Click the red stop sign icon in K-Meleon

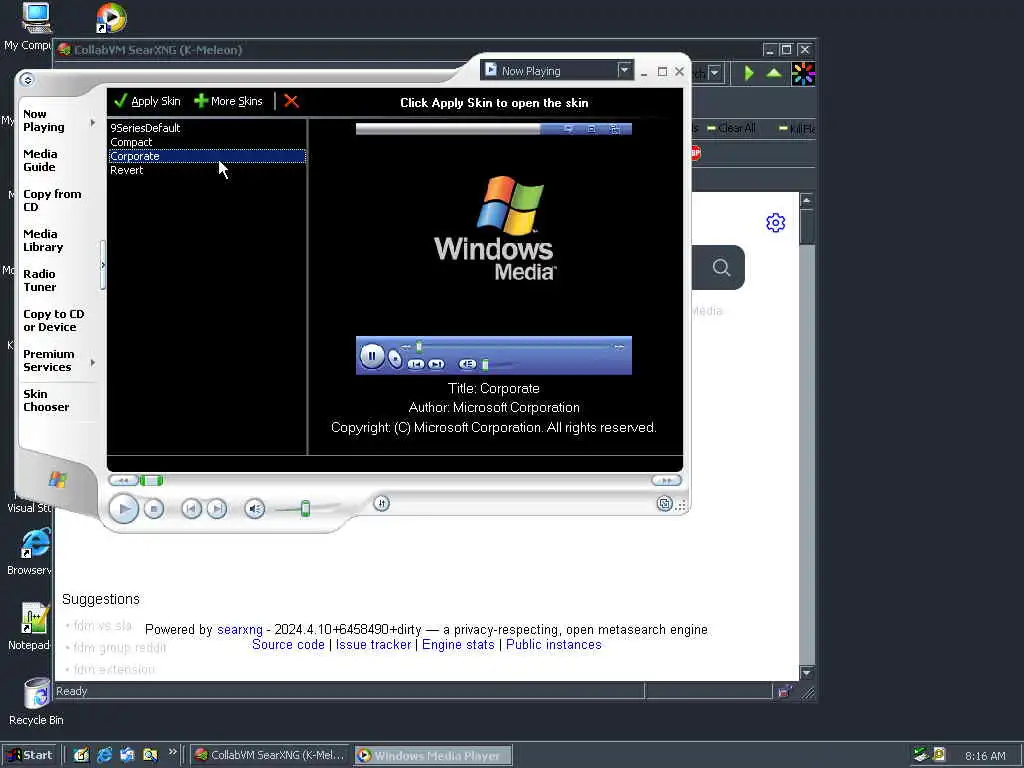click(x=696, y=153)
